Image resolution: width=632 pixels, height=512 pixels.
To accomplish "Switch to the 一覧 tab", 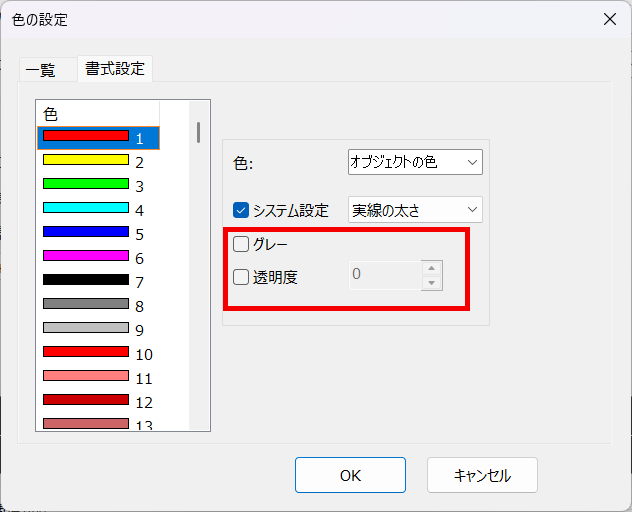I will click(x=48, y=70).
